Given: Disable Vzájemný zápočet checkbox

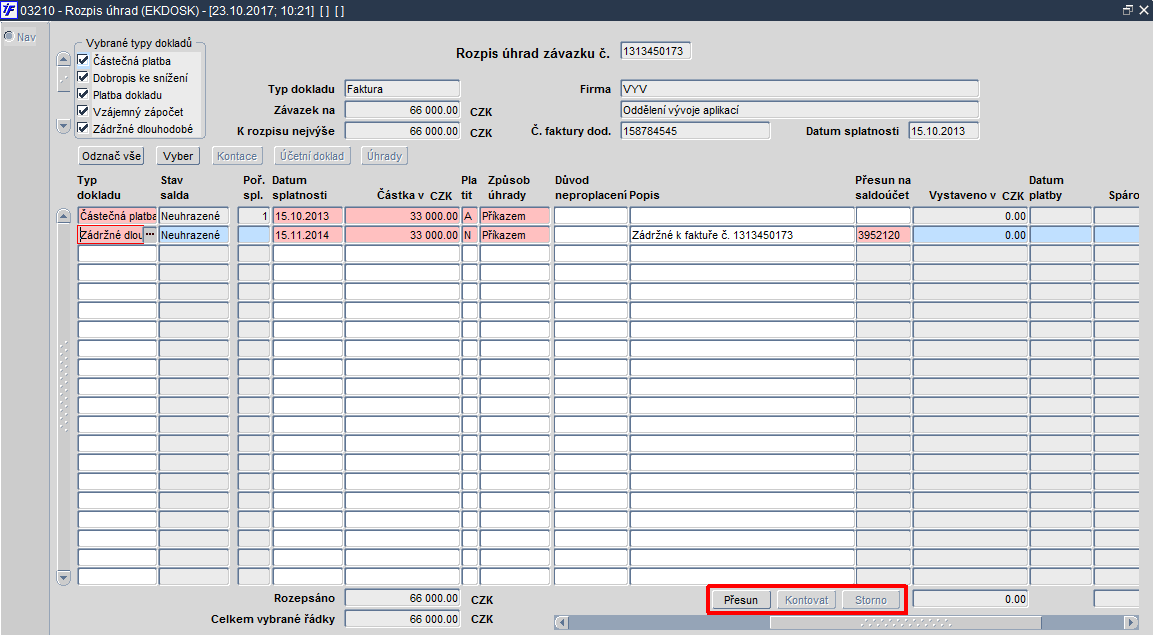Looking at the screenshot, I should coord(83,111).
